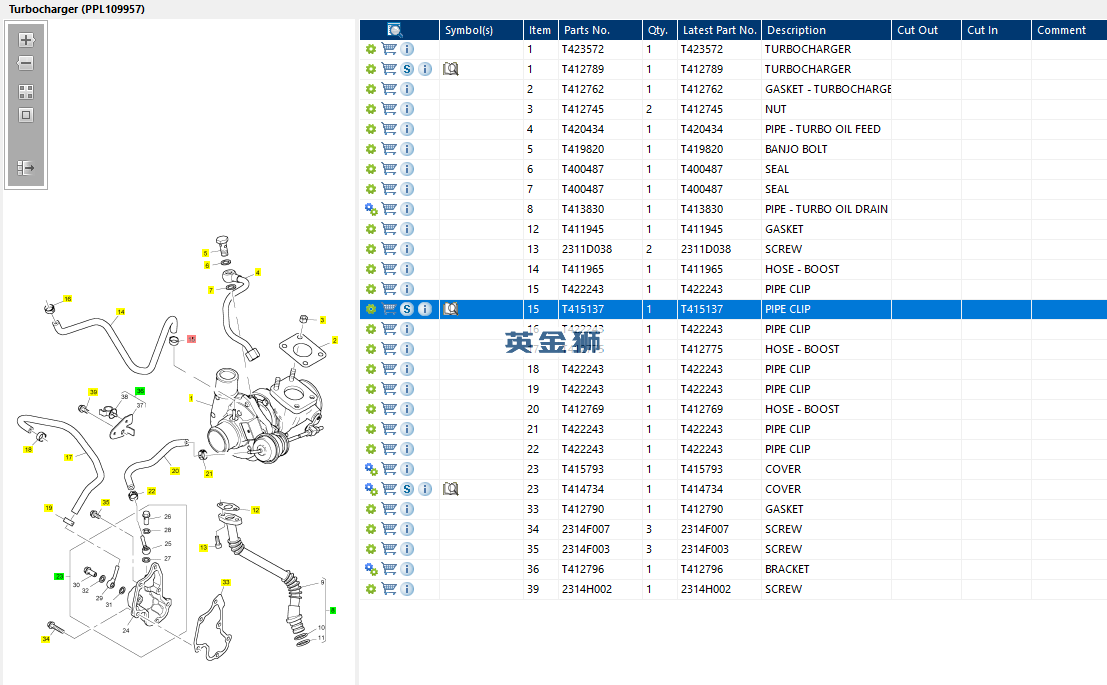Image resolution: width=1107 pixels, height=685 pixels.
Task: Click the single-square fit view icon
Action: 26,115
